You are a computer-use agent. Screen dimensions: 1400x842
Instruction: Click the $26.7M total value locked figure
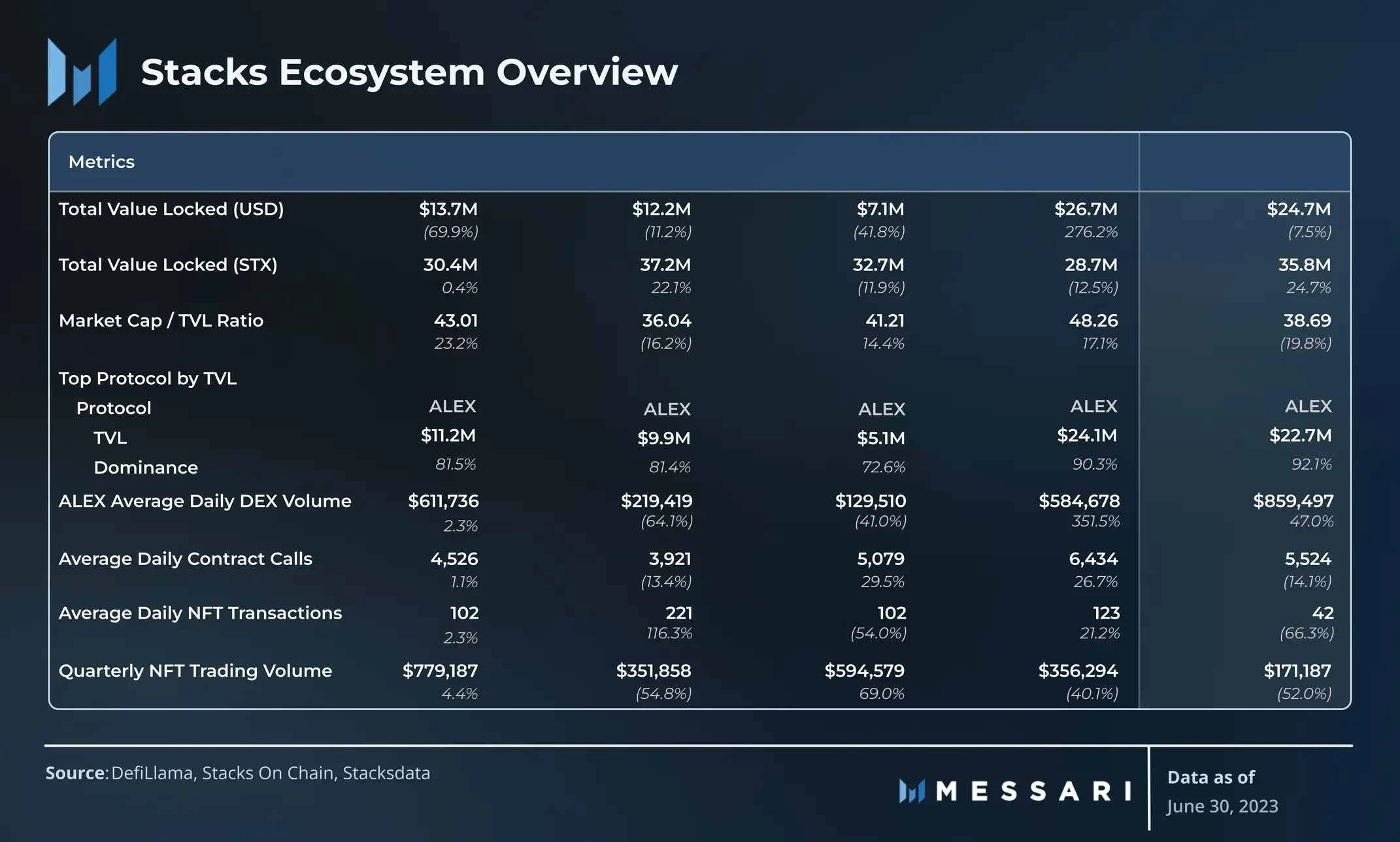click(1086, 209)
